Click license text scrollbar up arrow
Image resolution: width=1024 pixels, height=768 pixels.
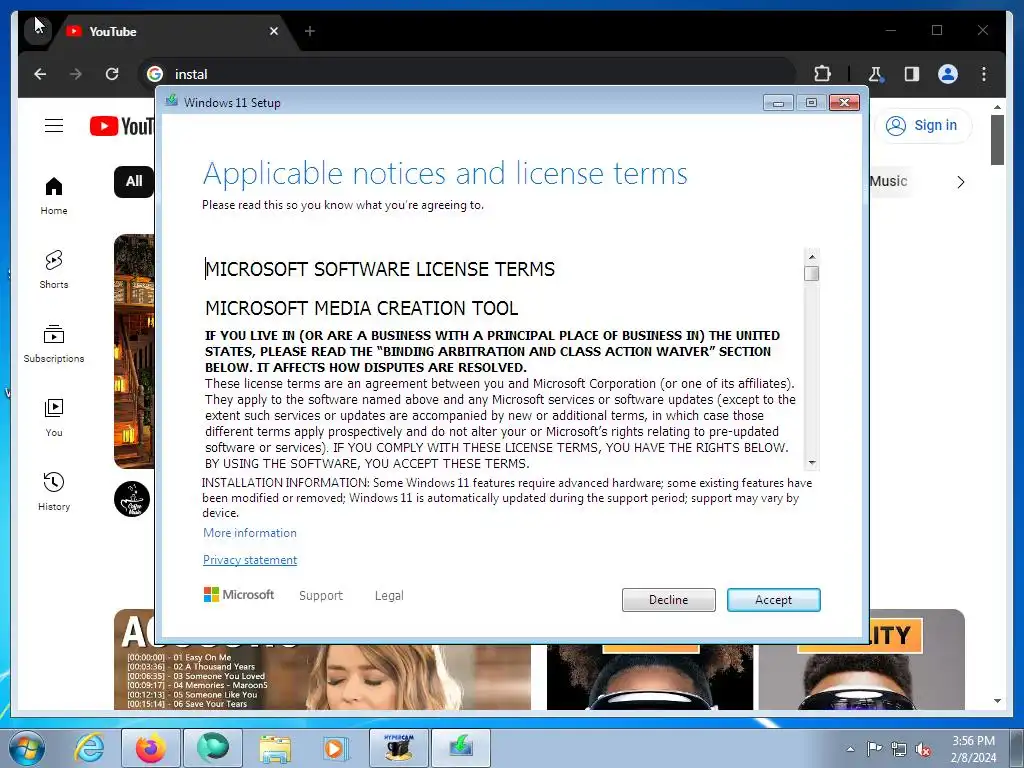[x=812, y=257]
